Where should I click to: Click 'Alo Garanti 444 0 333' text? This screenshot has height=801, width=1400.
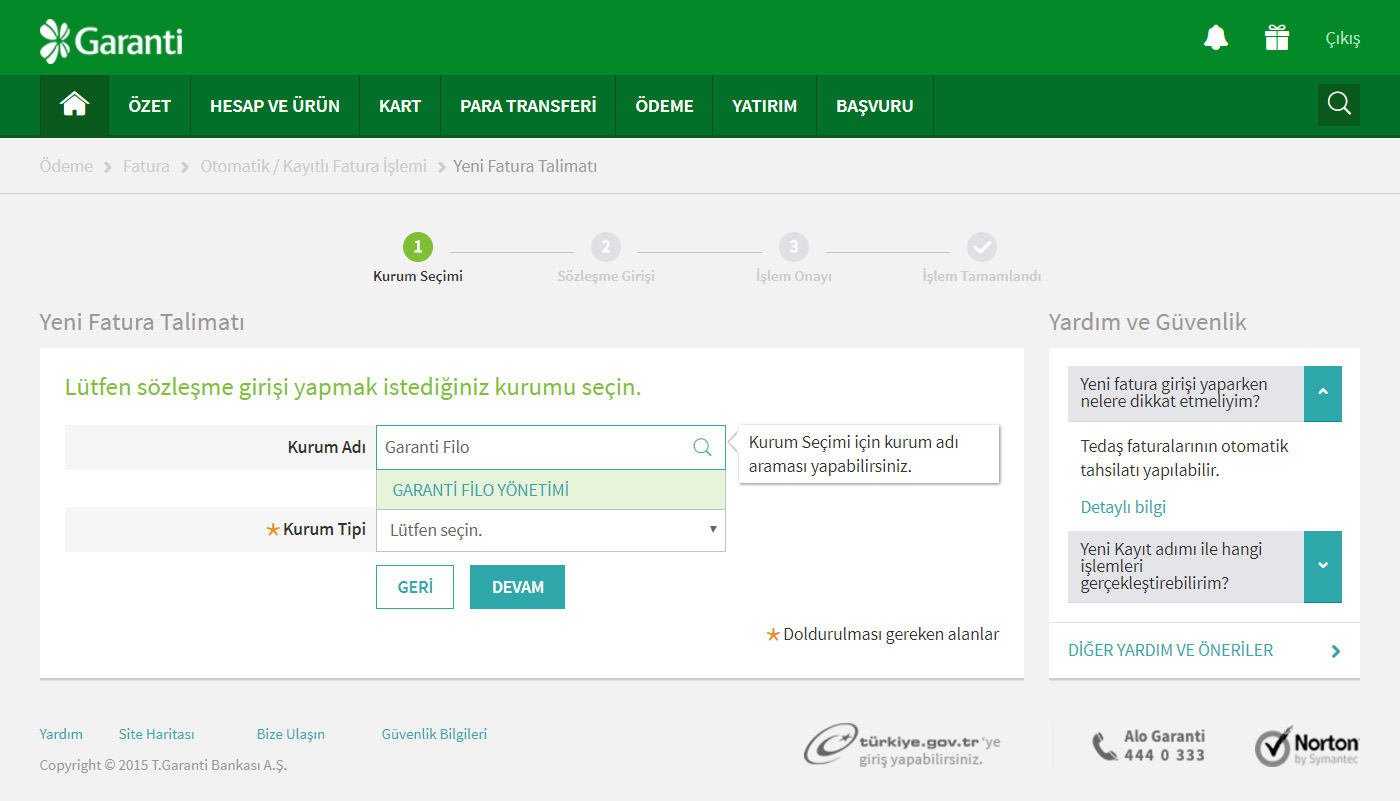1164,746
